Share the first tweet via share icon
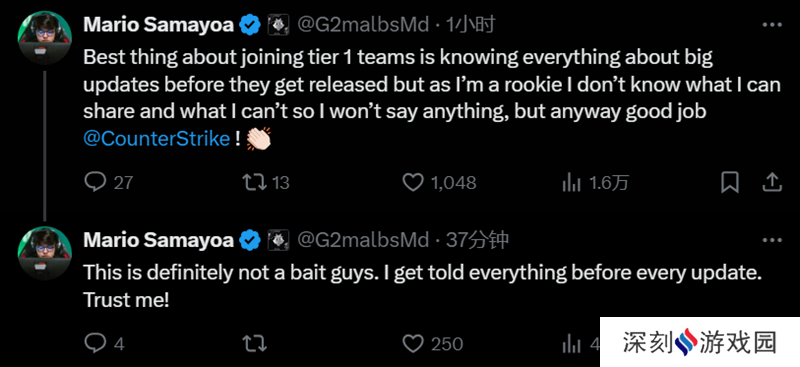Viewport: 800px width, 367px height. [772, 182]
